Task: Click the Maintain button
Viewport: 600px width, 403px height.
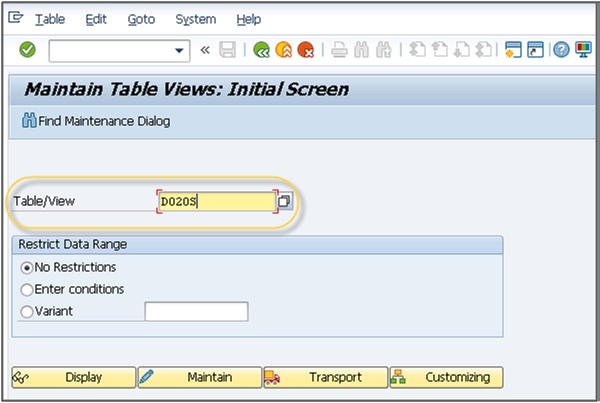Action: (198, 377)
